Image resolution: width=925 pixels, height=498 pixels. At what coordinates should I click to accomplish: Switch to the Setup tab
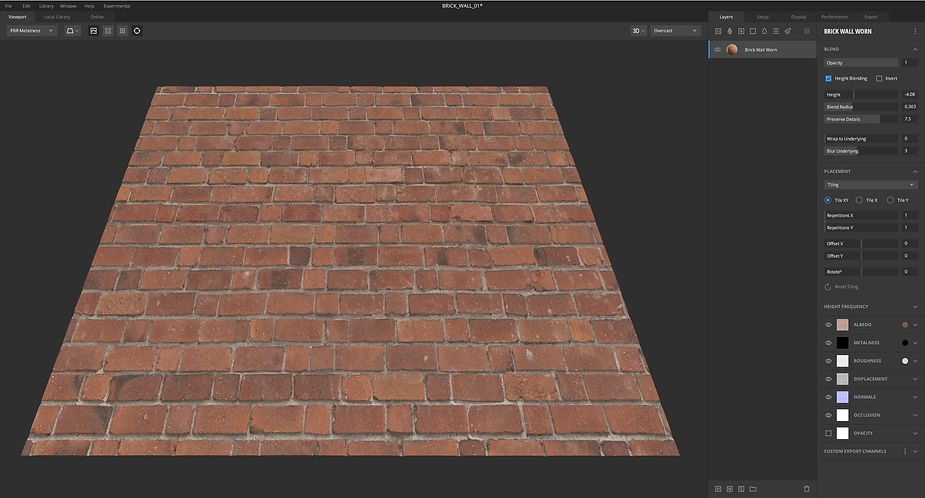[x=762, y=17]
